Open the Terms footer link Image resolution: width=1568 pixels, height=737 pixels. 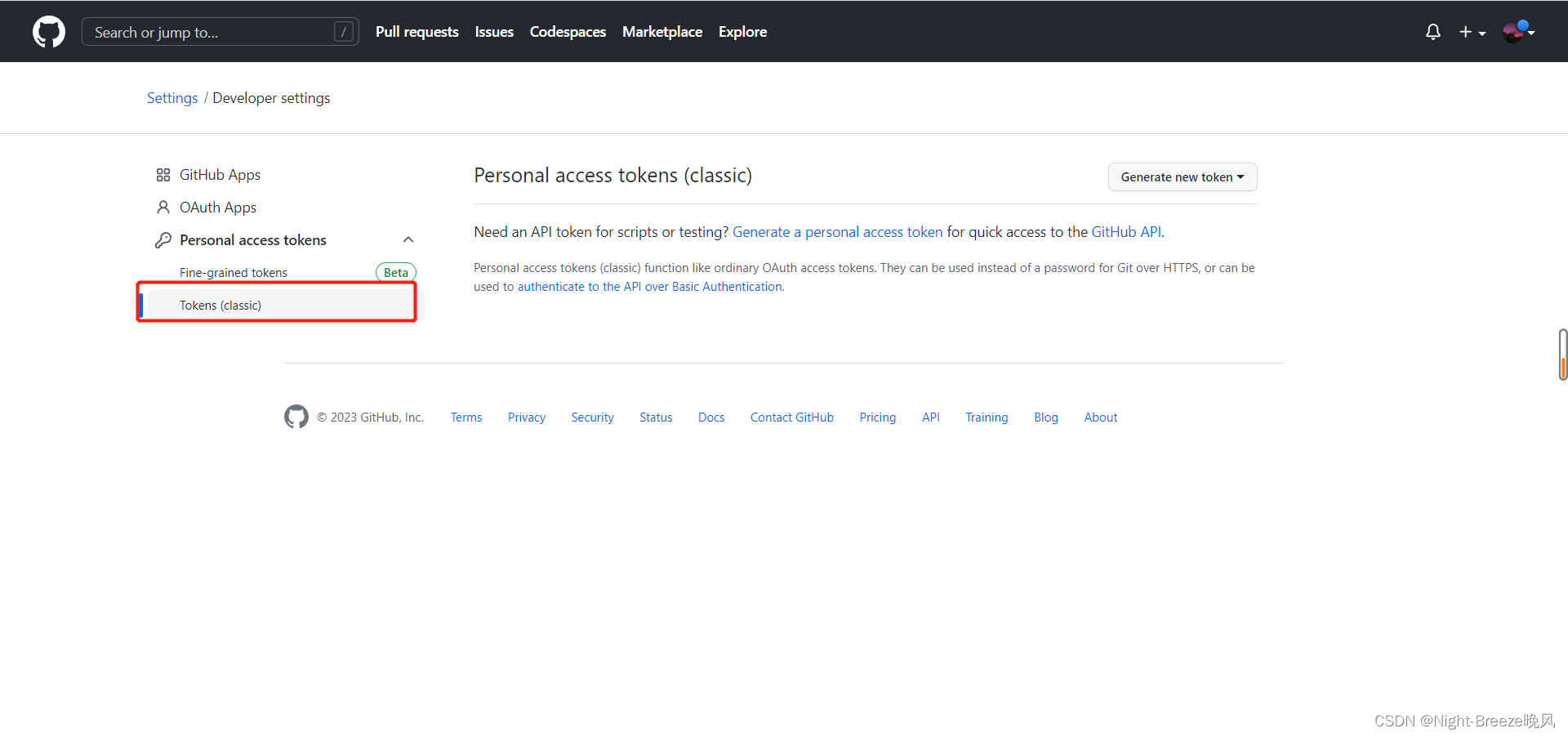click(466, 418)
